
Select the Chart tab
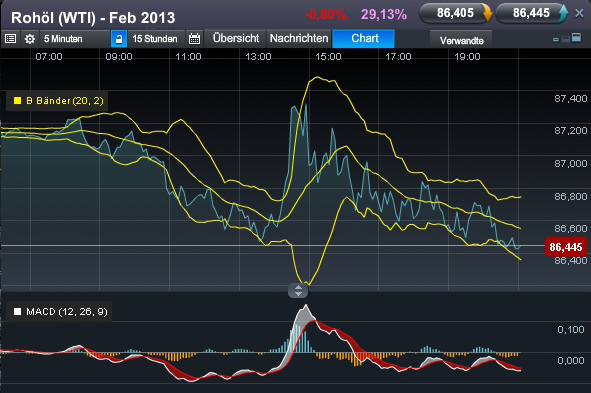[364, 38]
